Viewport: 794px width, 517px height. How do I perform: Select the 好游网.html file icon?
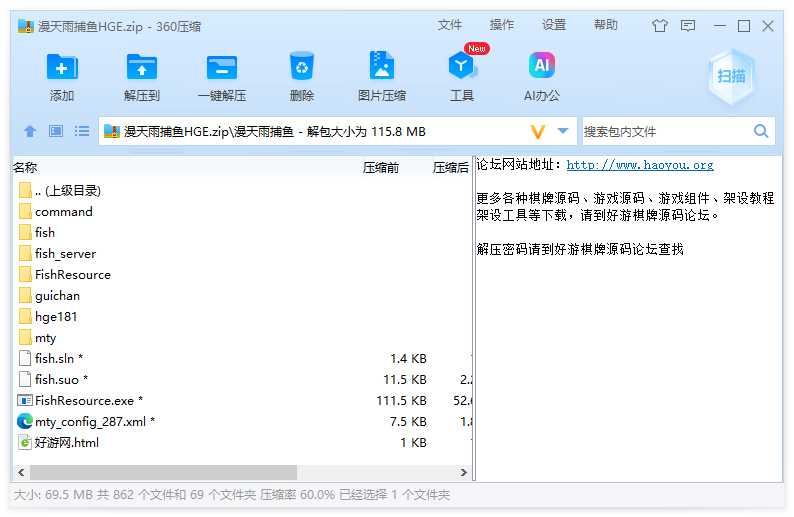25,443
